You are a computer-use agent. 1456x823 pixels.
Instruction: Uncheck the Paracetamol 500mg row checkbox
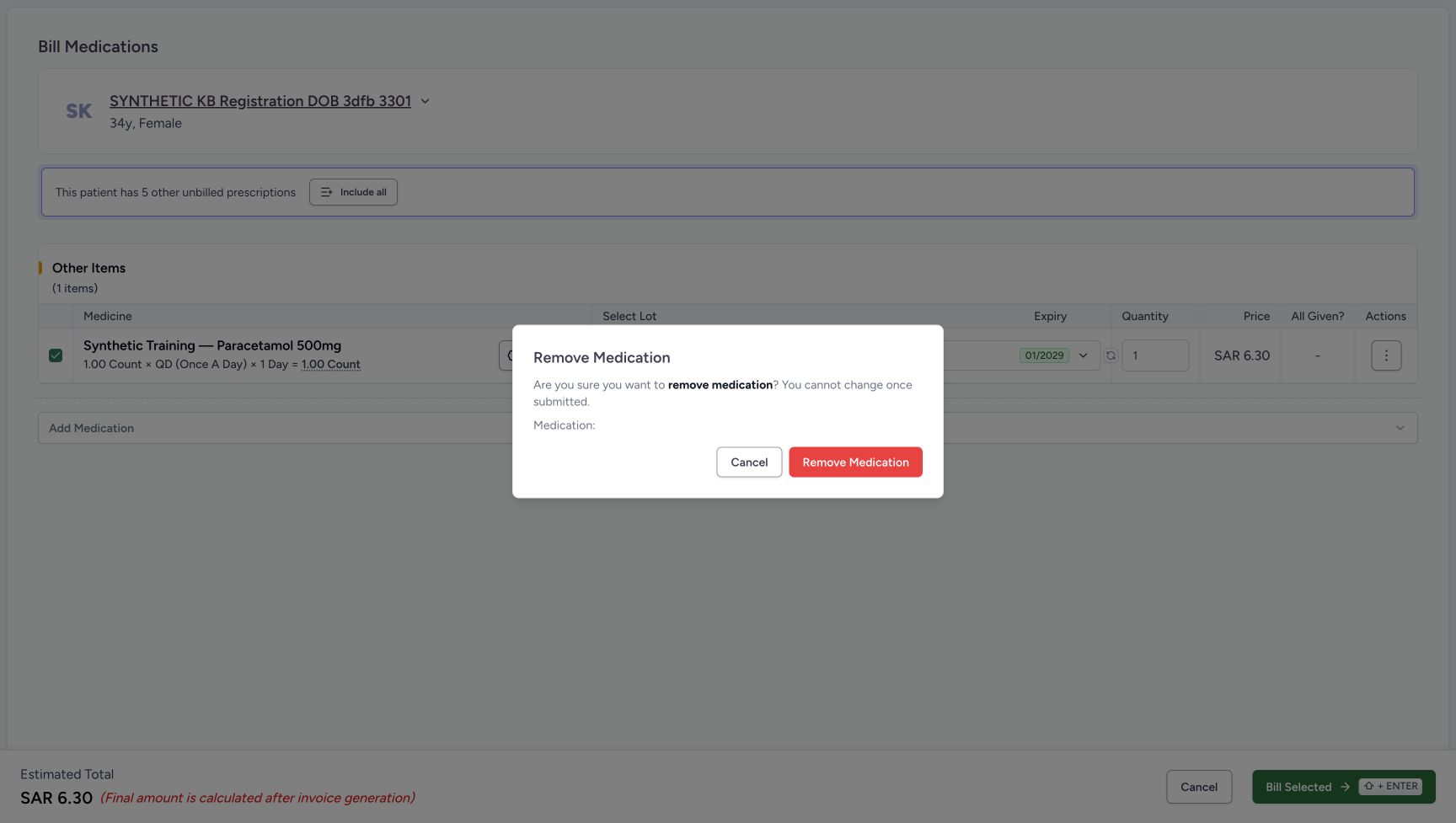56,355
